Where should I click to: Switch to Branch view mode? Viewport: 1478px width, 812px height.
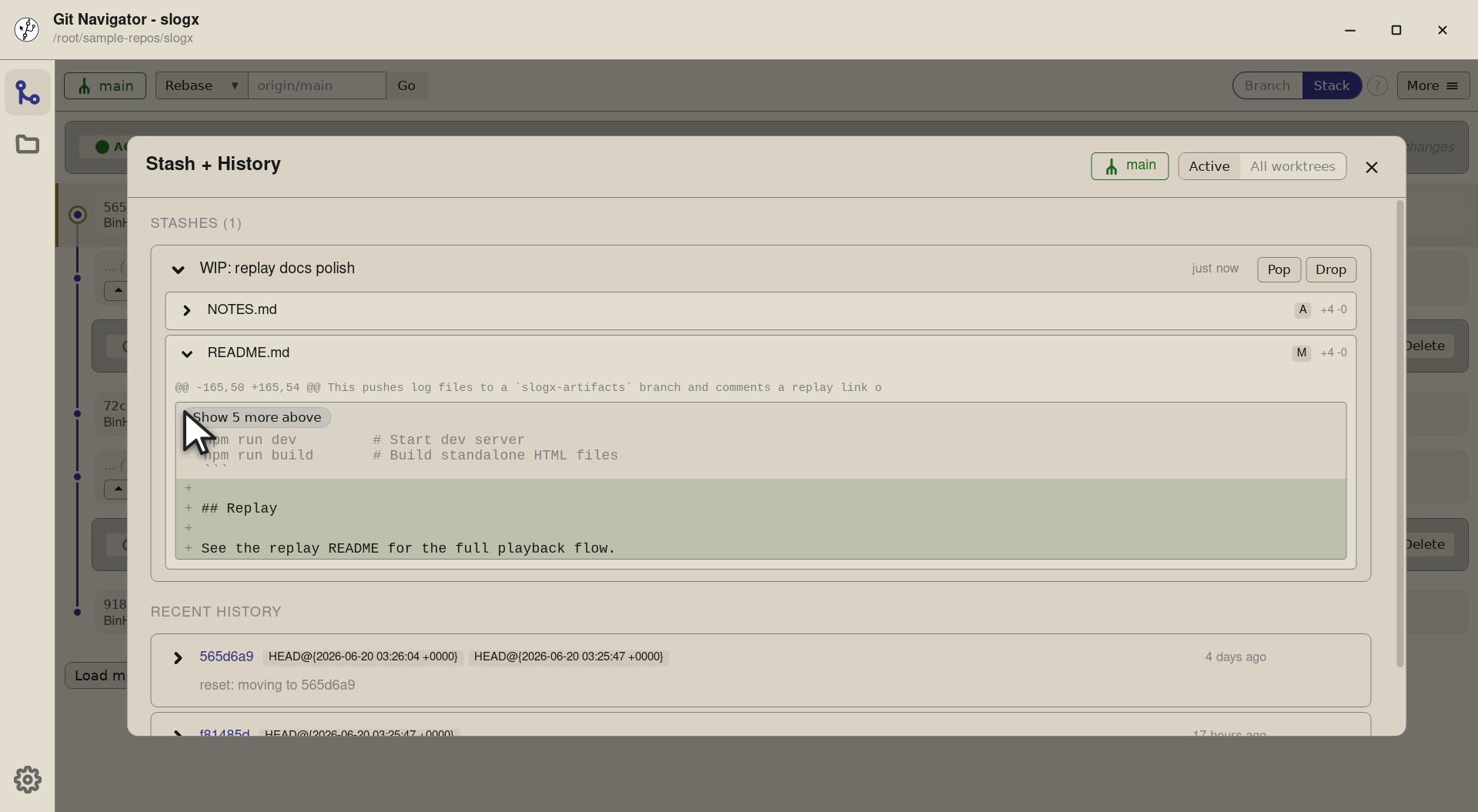click(1267, 85)
